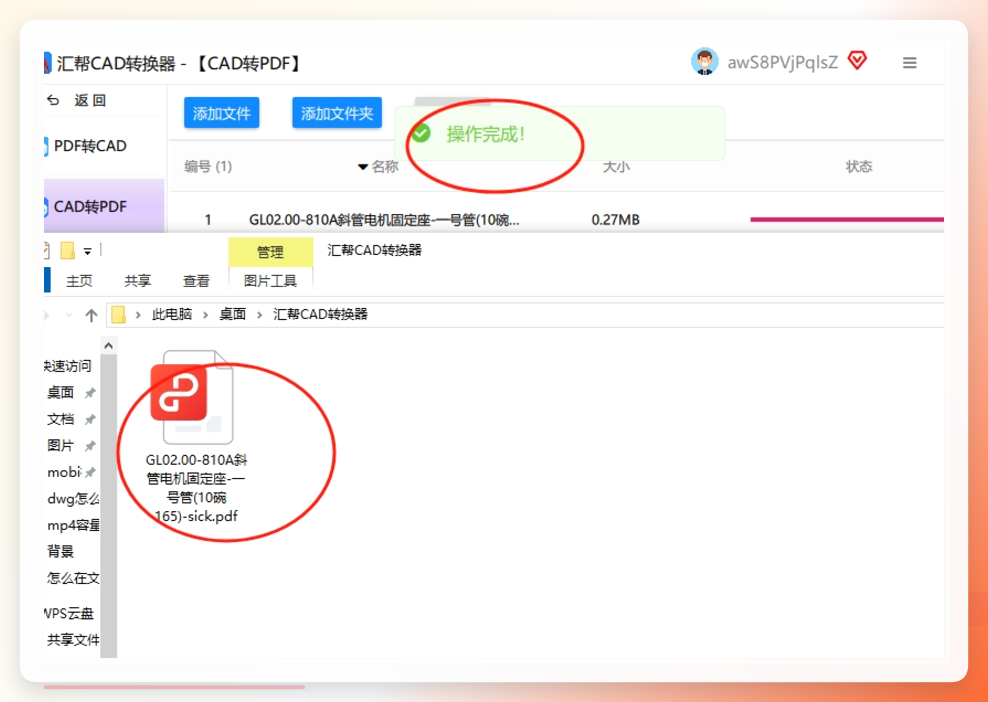Open quick access toolbar dropdown arrow
Viewport: 988px width, 702px height.
(88, 251)
